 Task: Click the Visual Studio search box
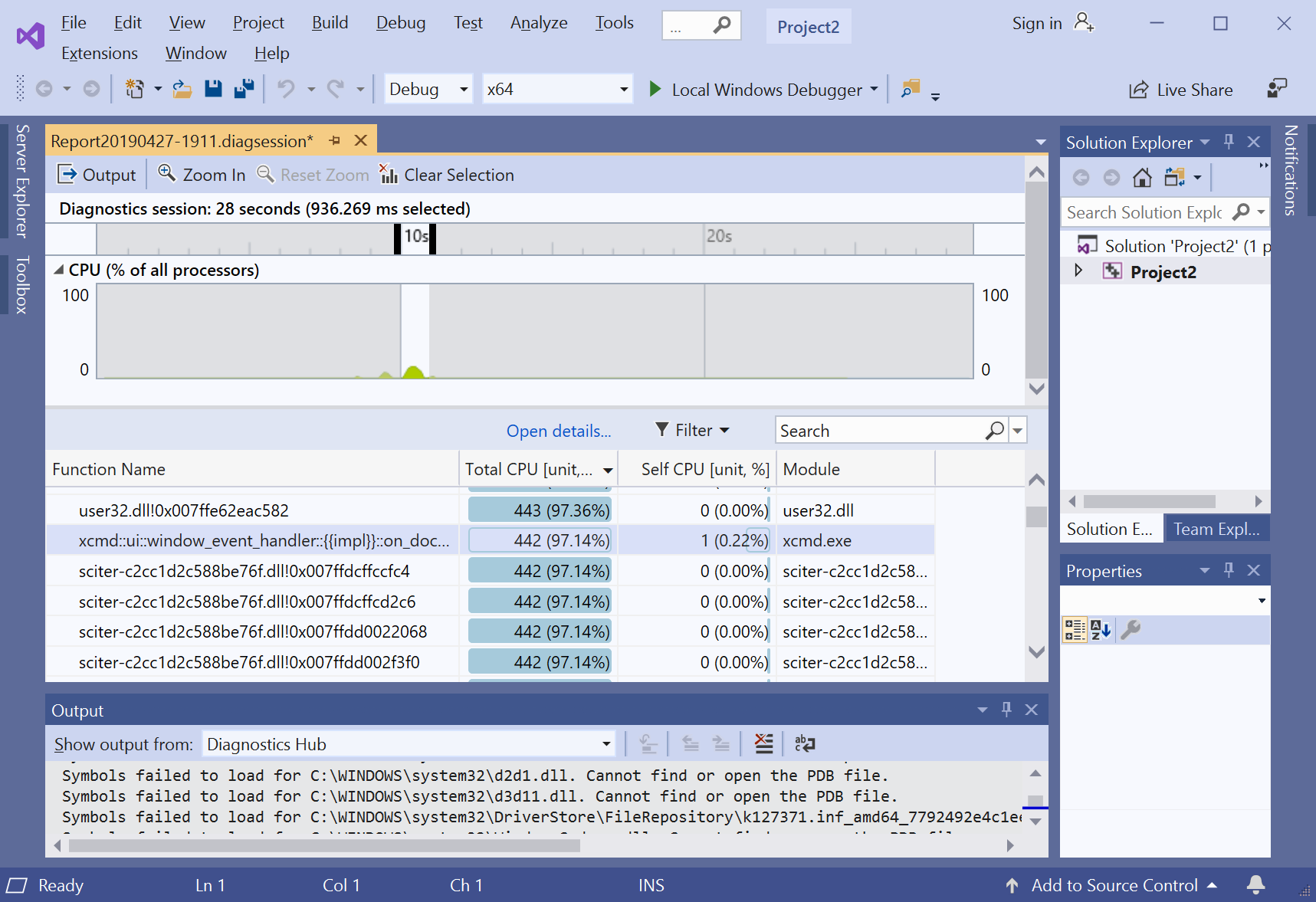click(701, 26)
